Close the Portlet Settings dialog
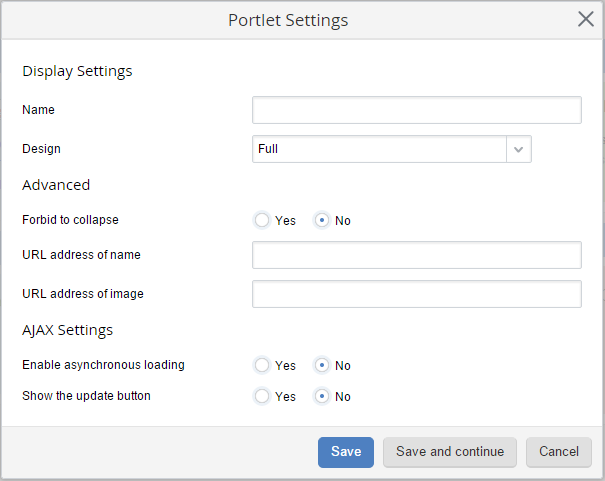Viewport: 605px width, 481px height. click(x=586, y=19)
